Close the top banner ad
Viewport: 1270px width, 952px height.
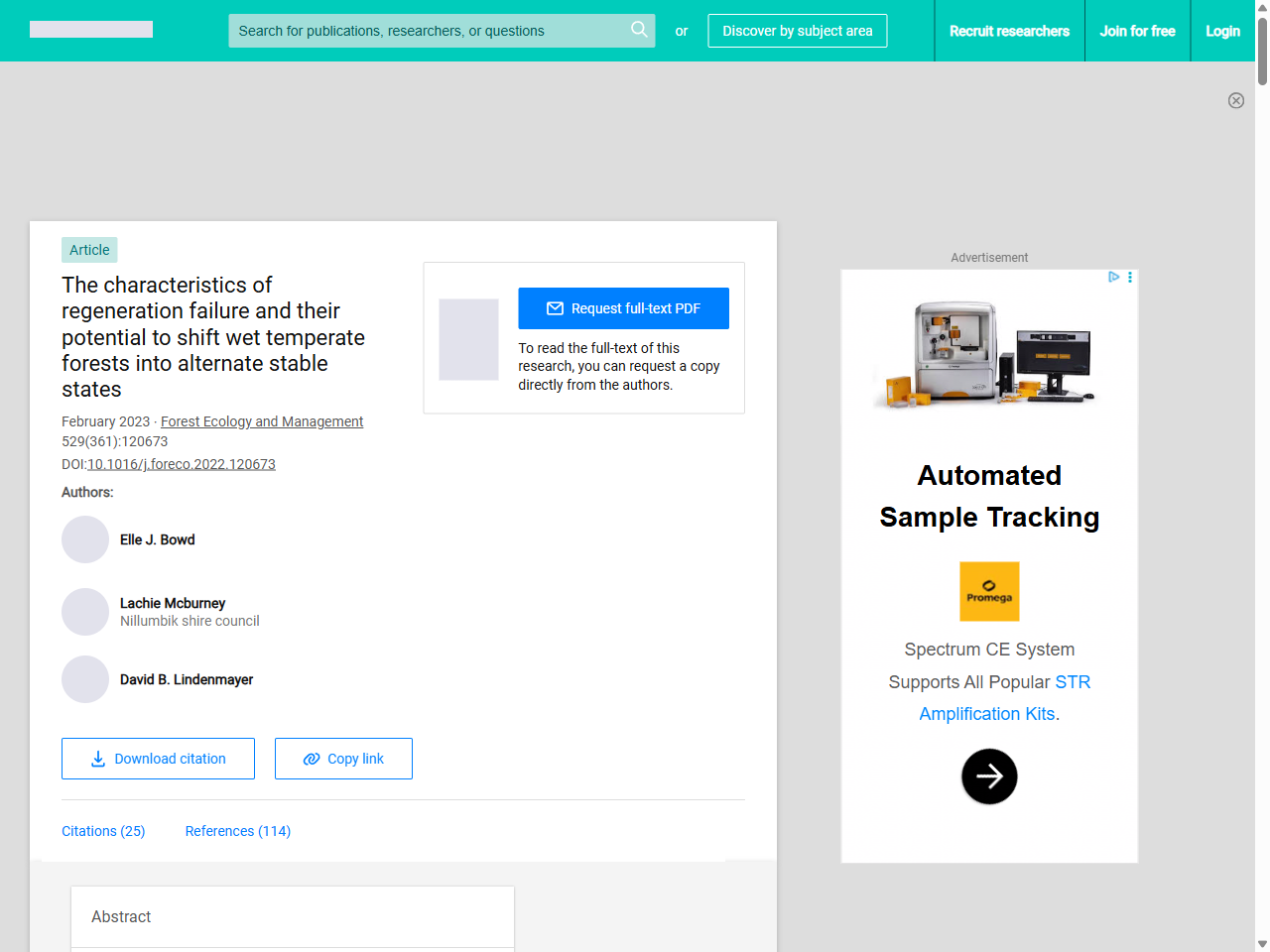click(x=1236, y=100)
